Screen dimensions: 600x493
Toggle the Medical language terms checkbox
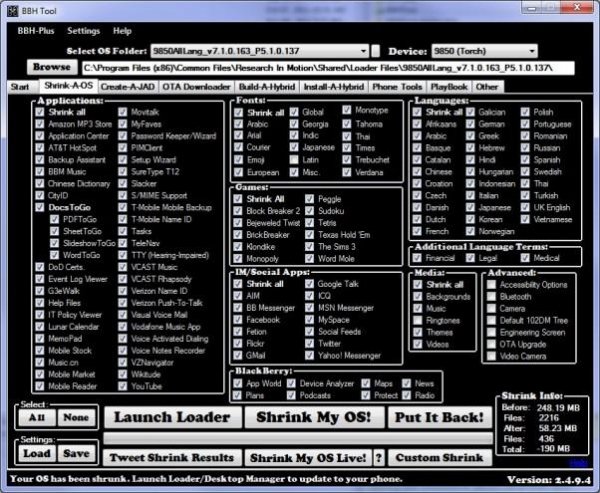click(525, 258)
